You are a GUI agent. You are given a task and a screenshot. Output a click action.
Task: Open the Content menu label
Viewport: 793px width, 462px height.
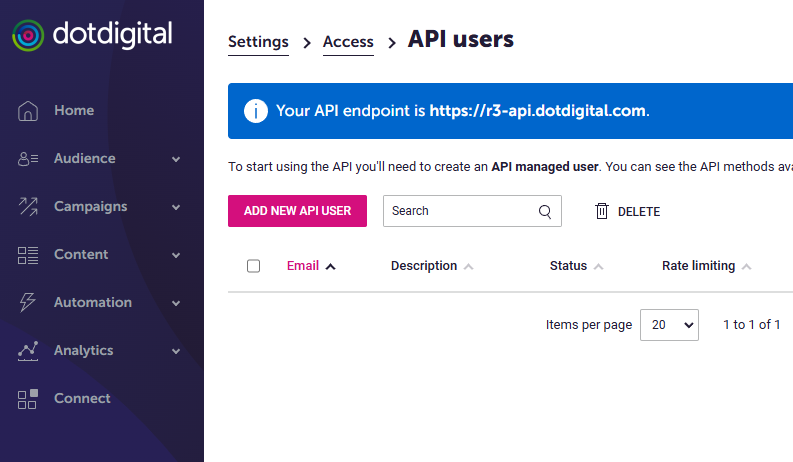(x=81, y=254)
